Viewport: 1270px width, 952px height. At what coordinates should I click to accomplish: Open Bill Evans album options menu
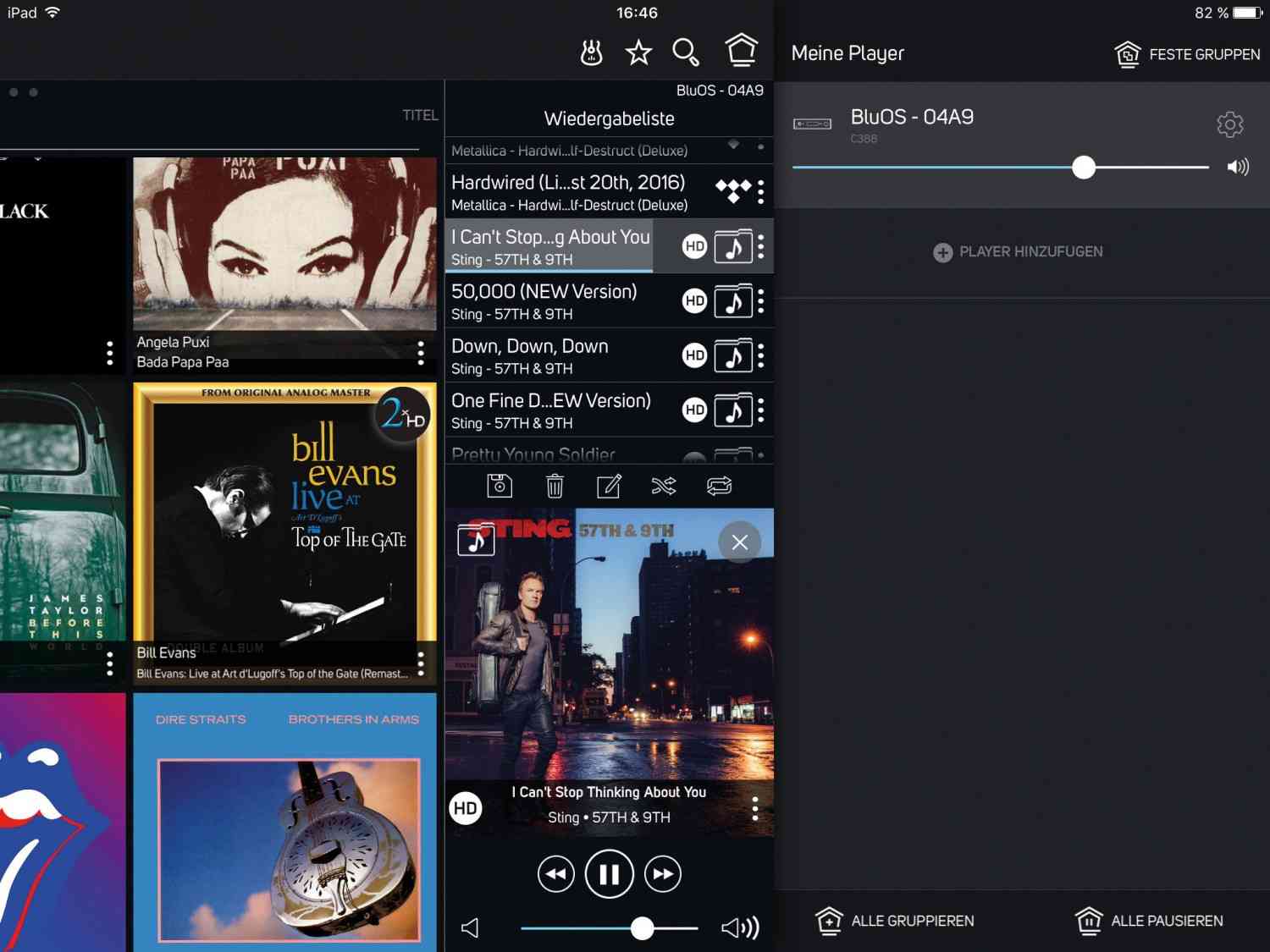pos(421,663)
